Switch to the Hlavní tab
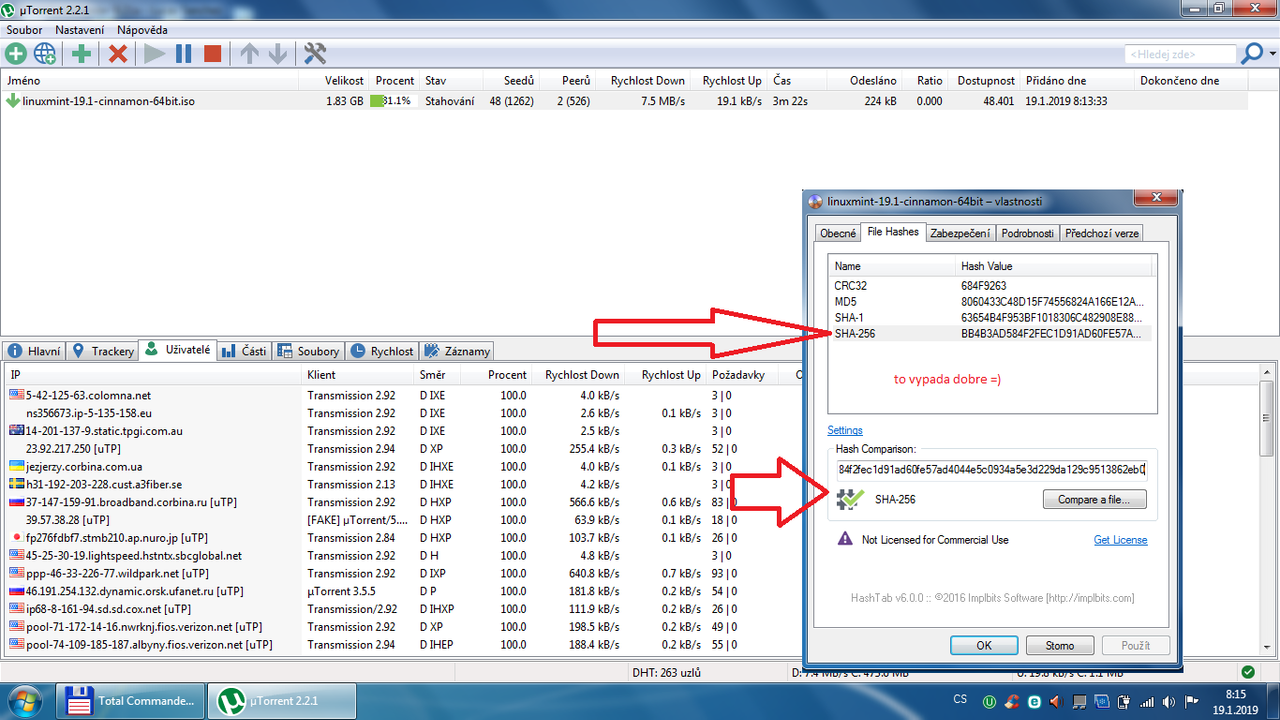Viewport: 1280px width, 720px height. click(35, 351)
